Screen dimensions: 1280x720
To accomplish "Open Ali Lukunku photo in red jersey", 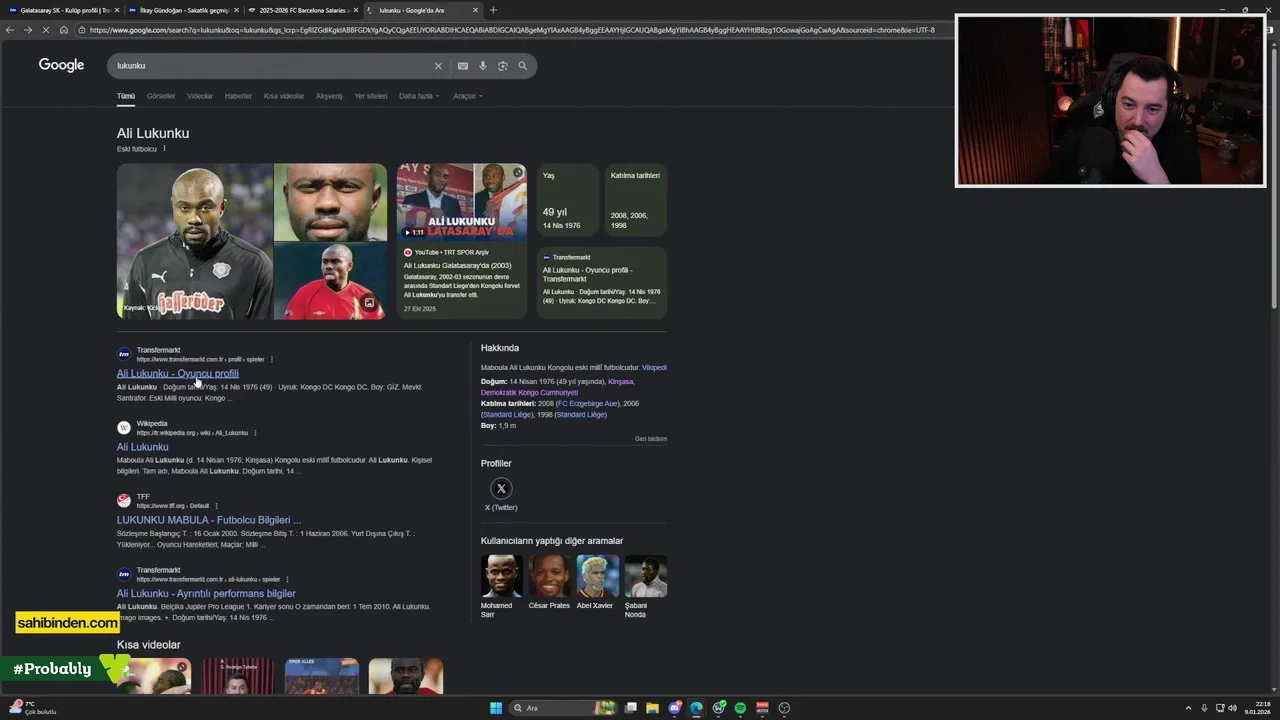I will click(x=330, y=281).
